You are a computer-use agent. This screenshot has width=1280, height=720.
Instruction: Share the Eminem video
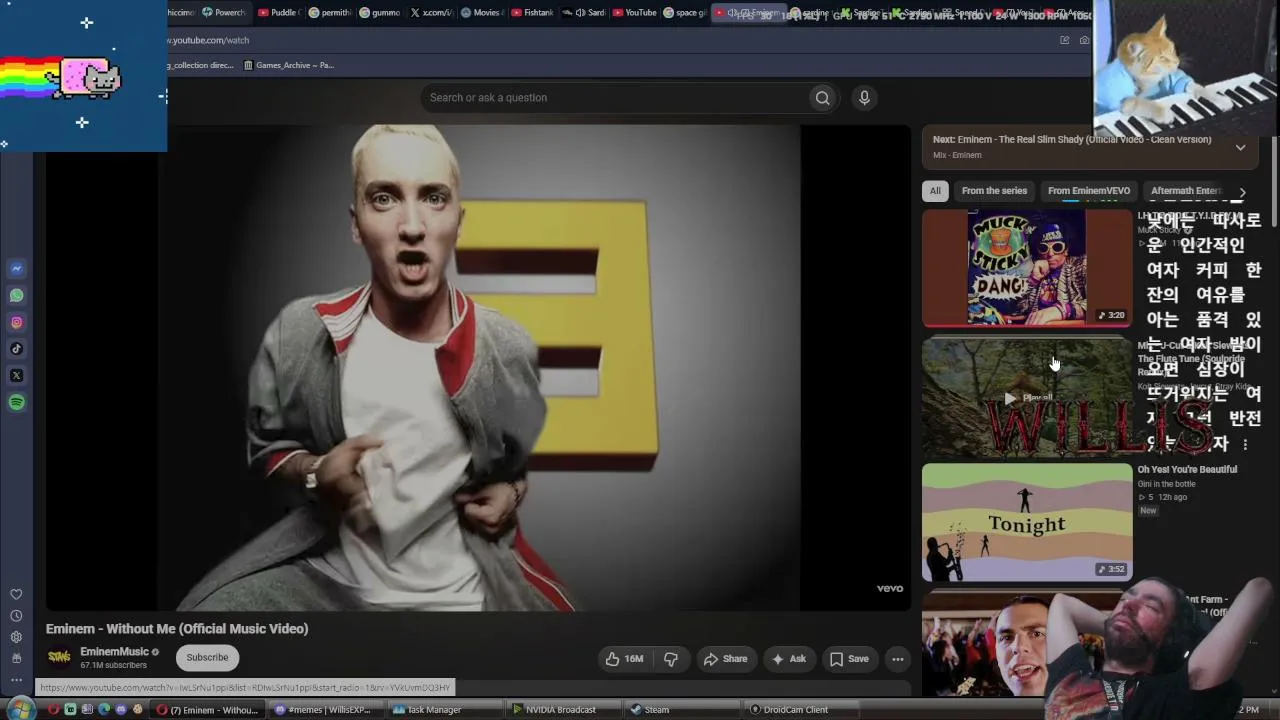(x=725, y=659)
